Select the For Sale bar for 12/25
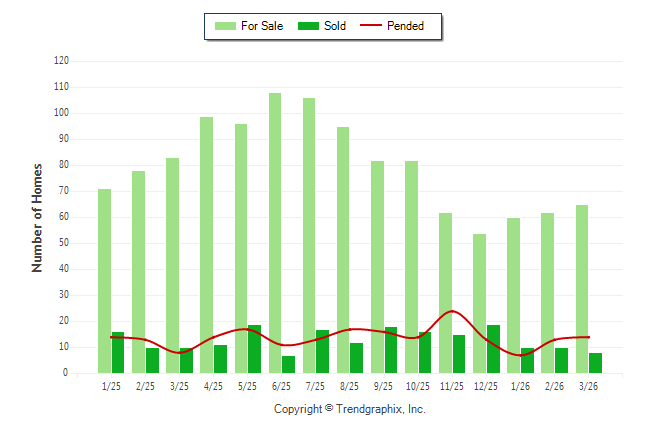Image resolution: width=646 pixels, height=434 pixels. 480,303
